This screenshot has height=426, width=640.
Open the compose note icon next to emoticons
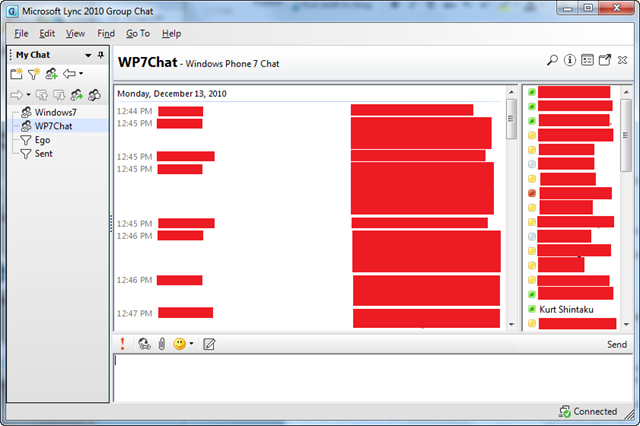(209, 344)
